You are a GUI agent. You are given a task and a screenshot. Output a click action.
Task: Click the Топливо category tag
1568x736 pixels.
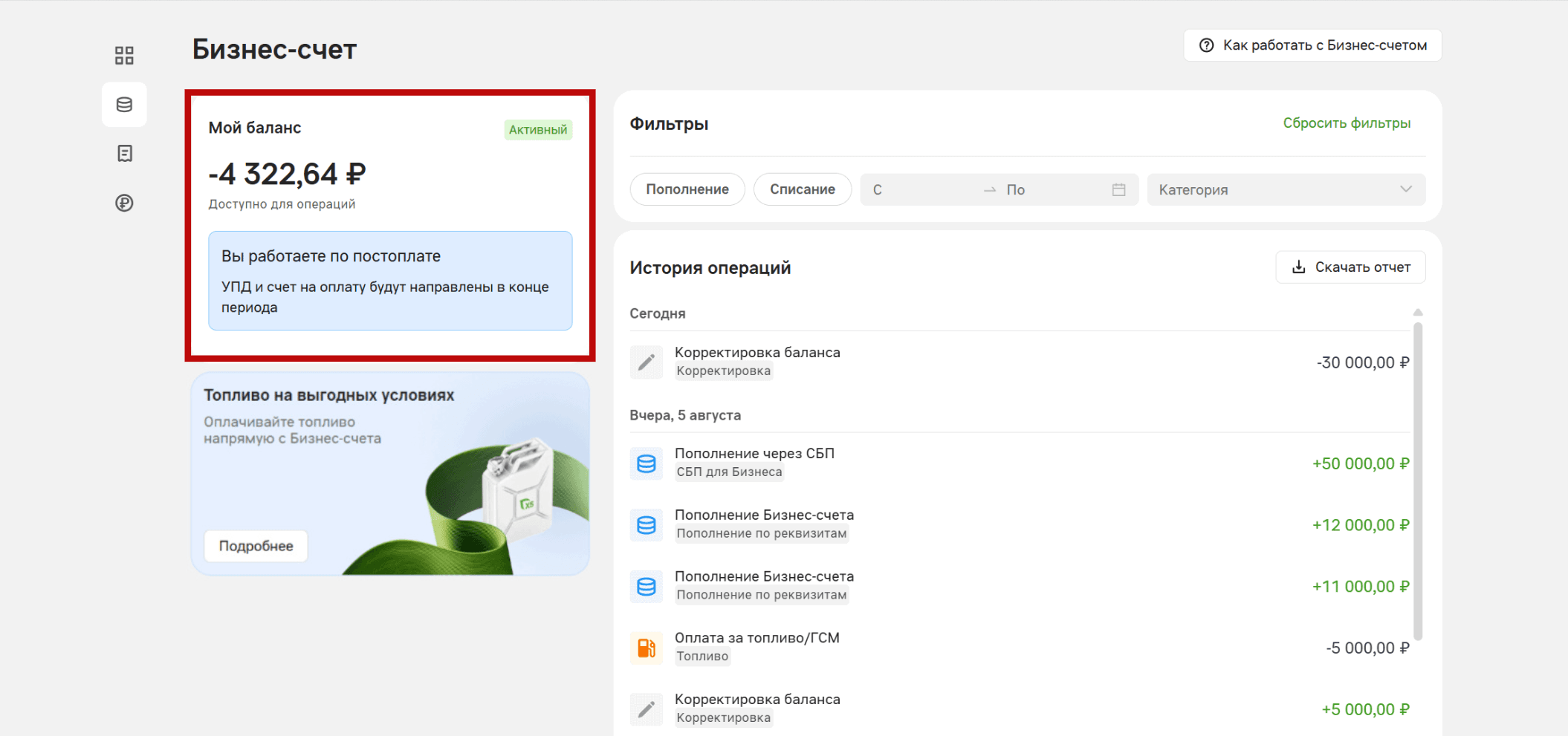[x=702, y=657]
